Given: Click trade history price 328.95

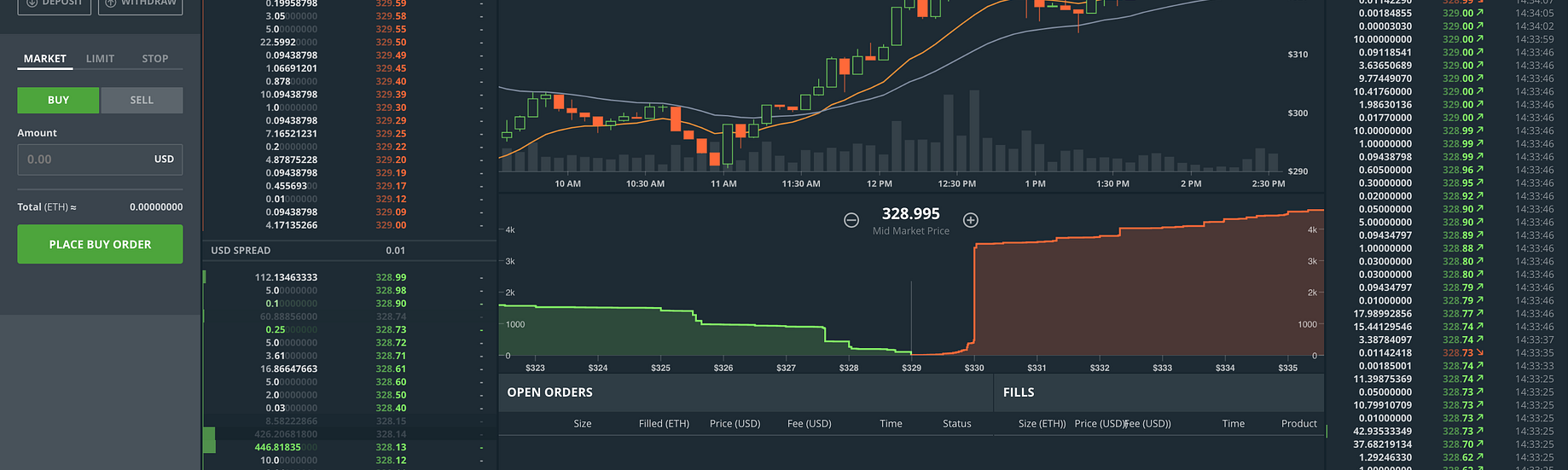Looking at the screenshot, I should 1458,183.
